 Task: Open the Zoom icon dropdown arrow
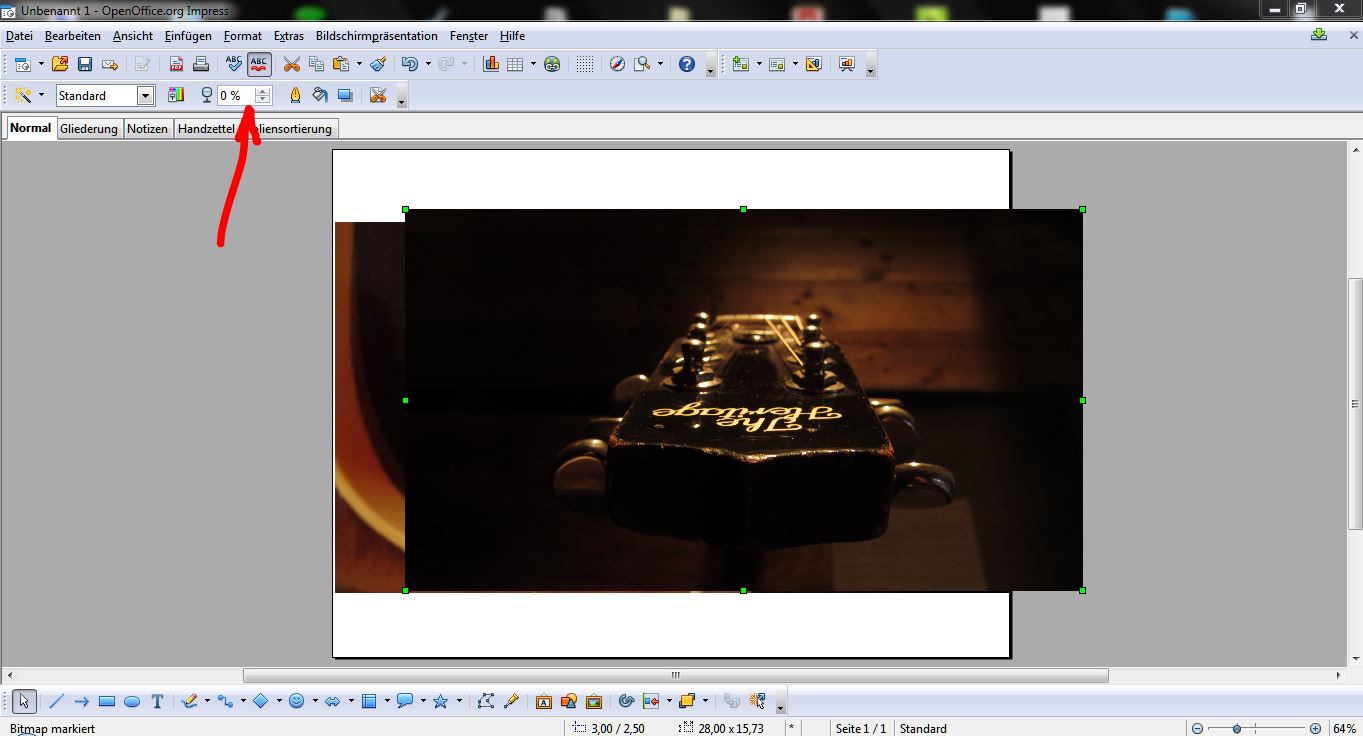660,64
